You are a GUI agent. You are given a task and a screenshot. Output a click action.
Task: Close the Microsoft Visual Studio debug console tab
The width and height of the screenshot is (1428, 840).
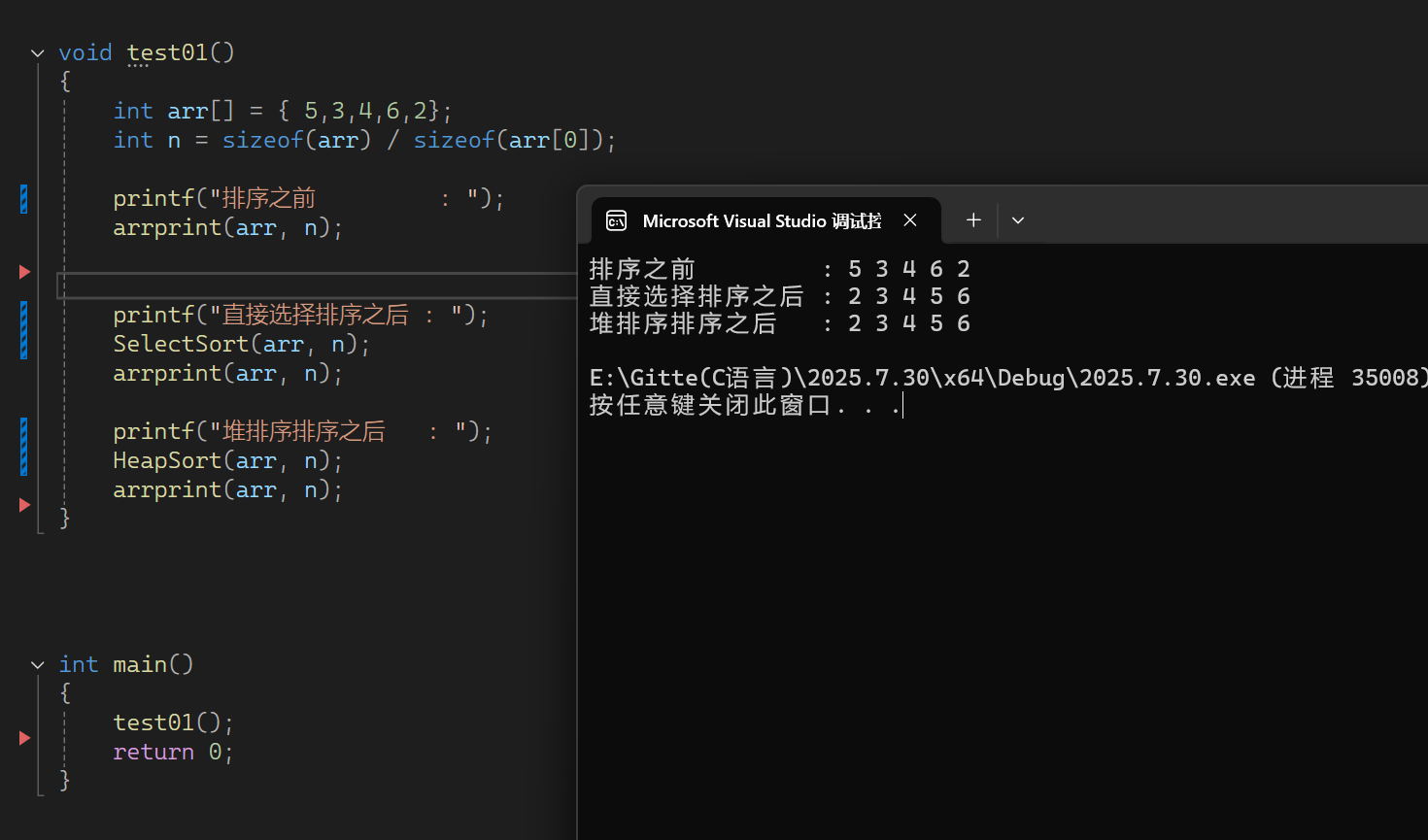(x=910, y=220)
